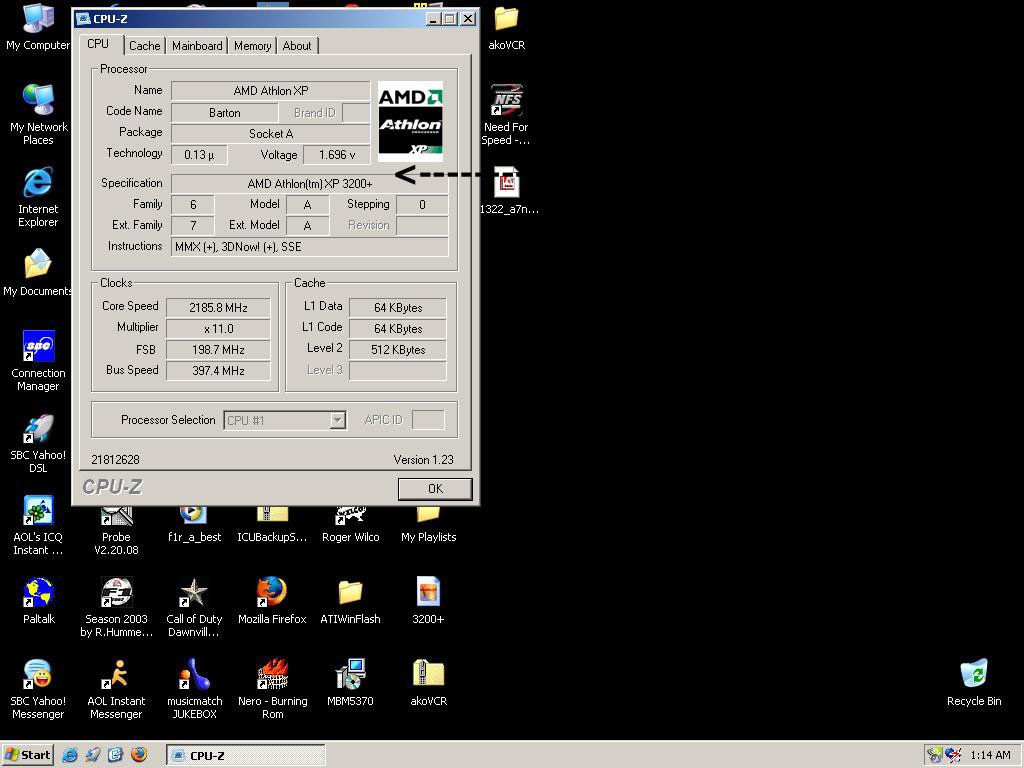Image resolution: width=1024 pixels, height=768 pixels.
Task: Open My Computer icon
Action: click(38, 19)
